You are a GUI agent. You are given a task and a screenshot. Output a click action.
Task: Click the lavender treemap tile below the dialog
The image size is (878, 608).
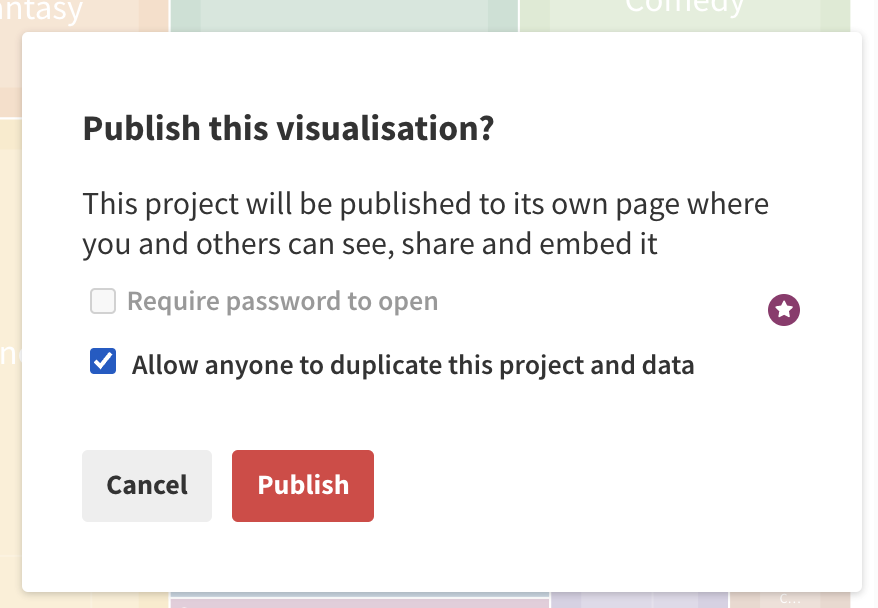click(639, 600)
